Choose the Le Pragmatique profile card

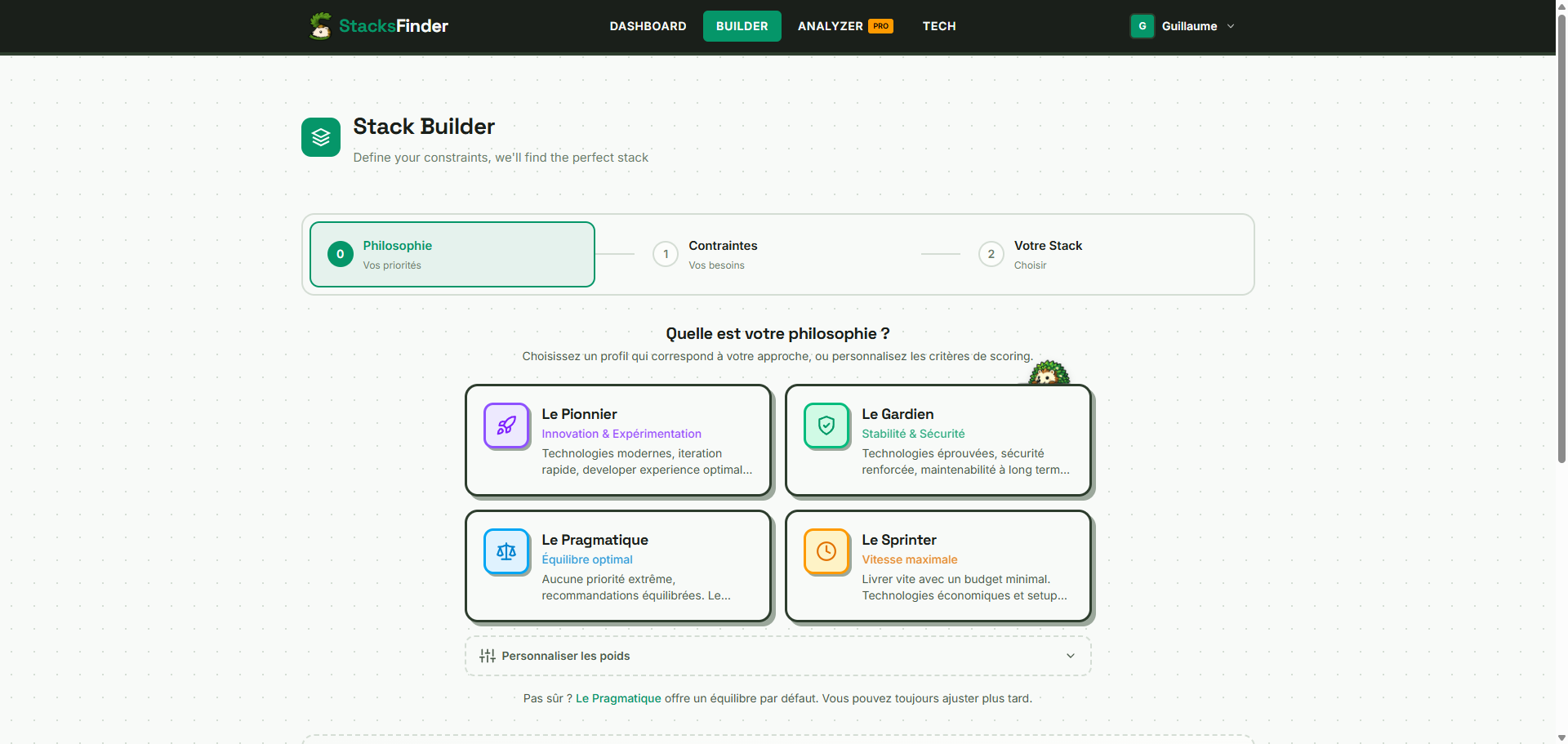click(618, 566)
